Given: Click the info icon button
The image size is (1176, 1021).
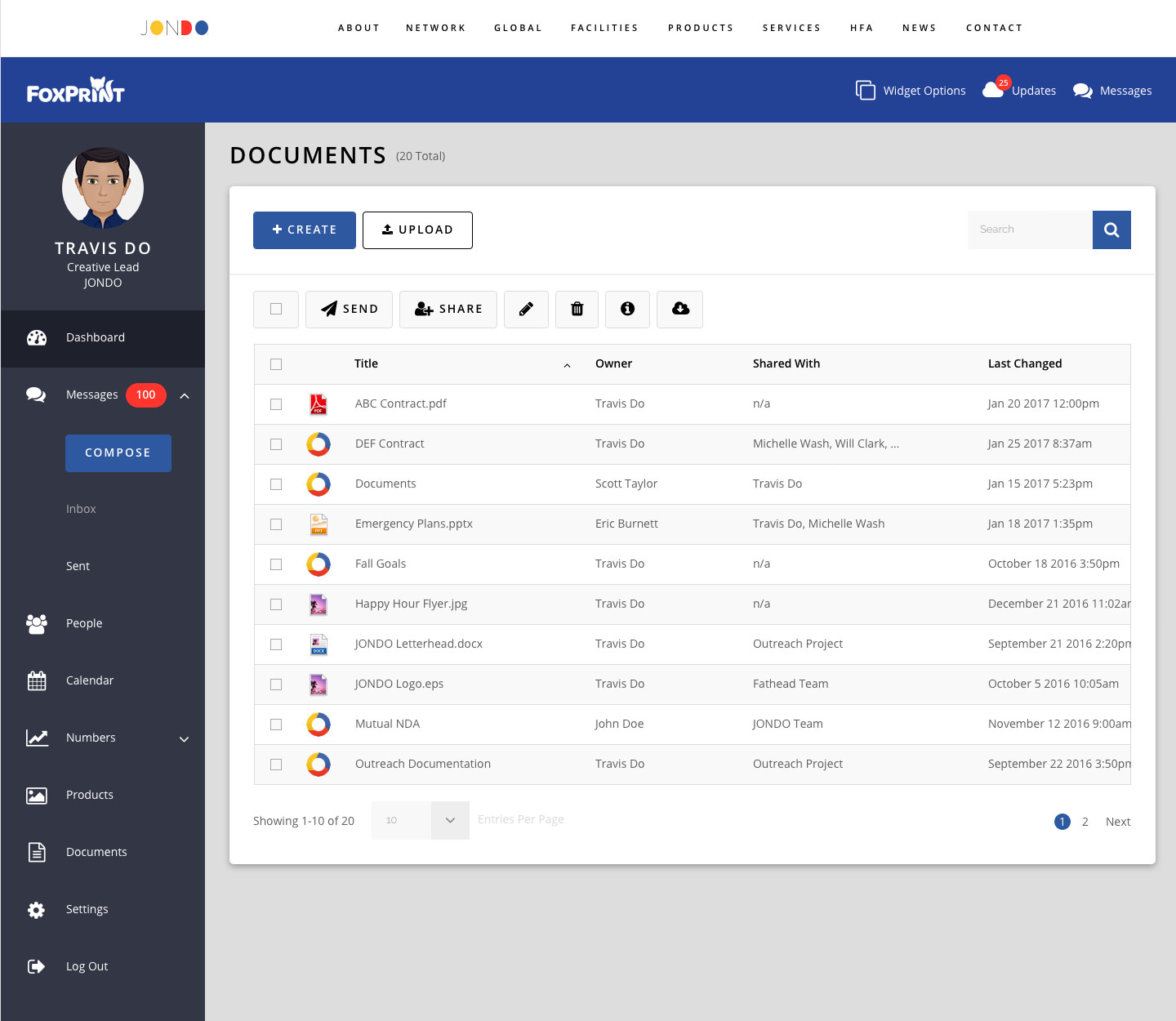Looking at the screenshot, I should point(627,309).
